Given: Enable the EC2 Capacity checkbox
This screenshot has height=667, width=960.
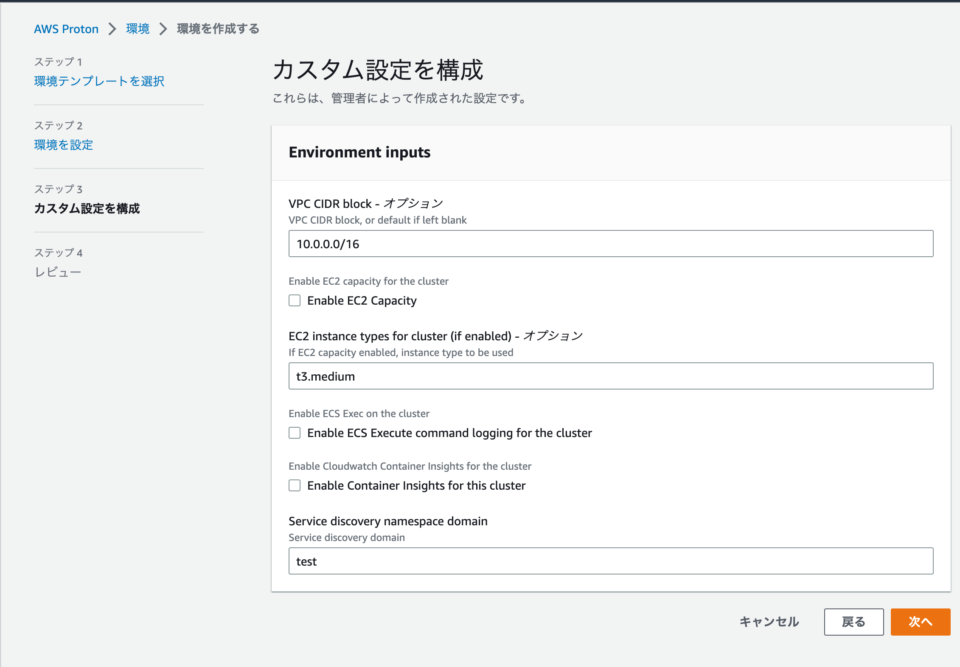Looking at the screenshot, I should (x=294, y=300).
